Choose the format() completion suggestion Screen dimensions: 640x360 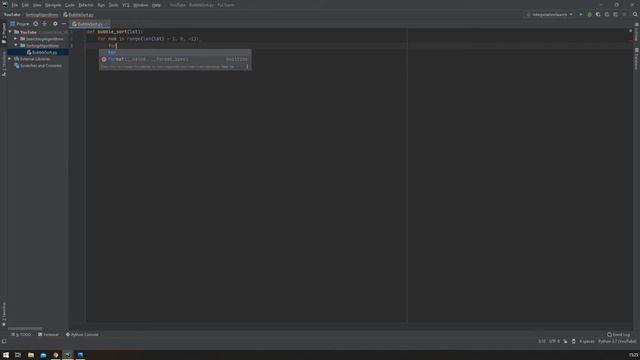tap(175, 59)
